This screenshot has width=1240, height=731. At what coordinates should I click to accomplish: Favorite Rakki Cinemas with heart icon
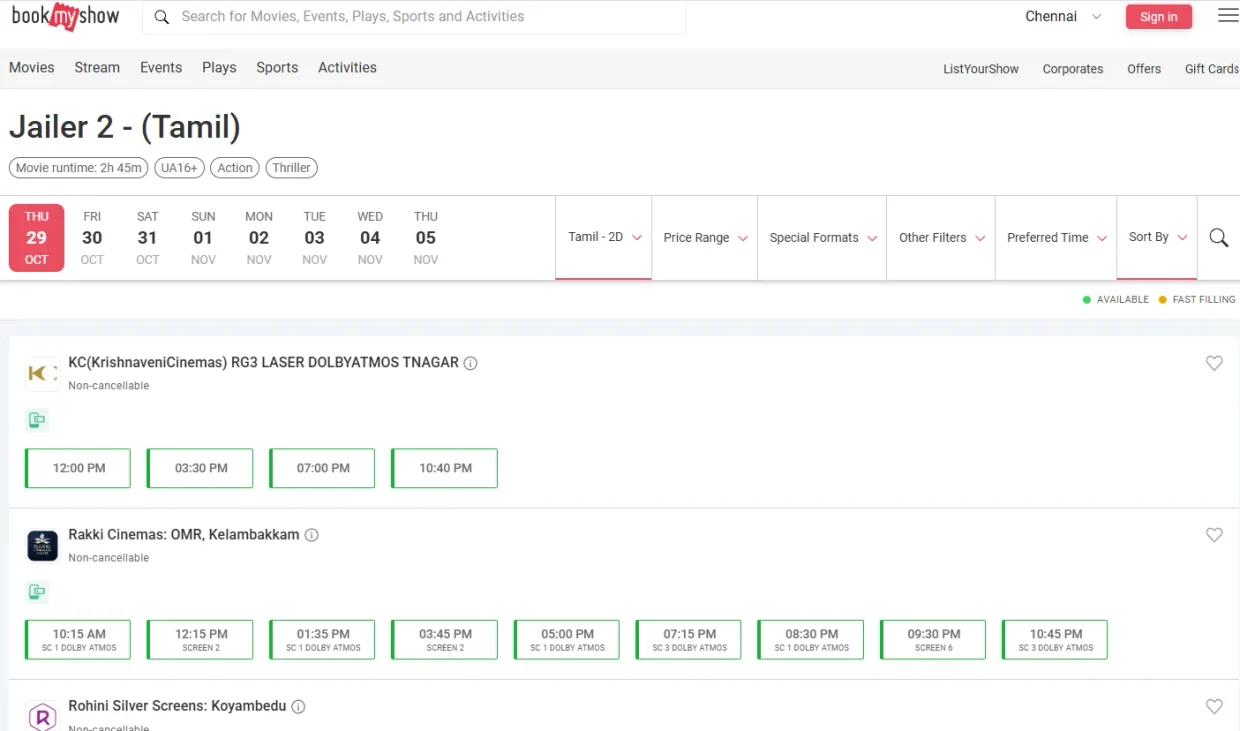(1214, 535)
